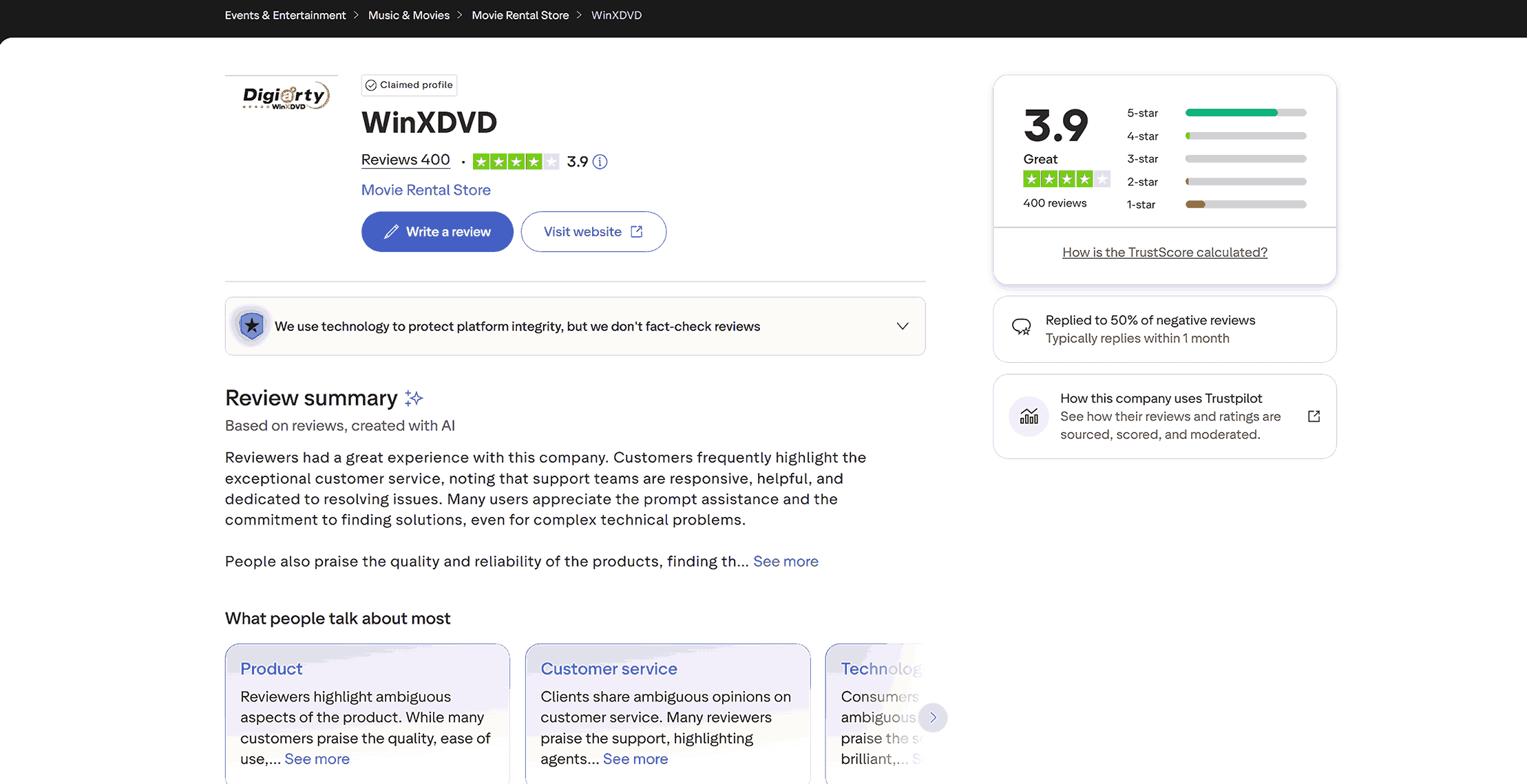Click the AI sparkle icon by Review summary

(x=414, y=398)
